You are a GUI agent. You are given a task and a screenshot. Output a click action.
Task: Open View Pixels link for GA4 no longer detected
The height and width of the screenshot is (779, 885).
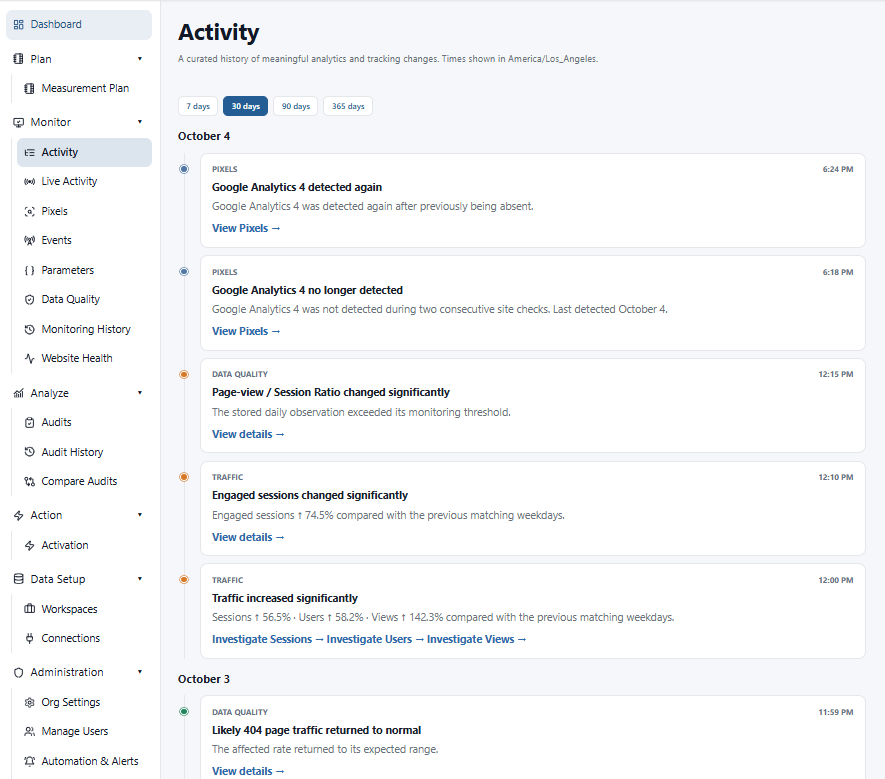point(246,331)
